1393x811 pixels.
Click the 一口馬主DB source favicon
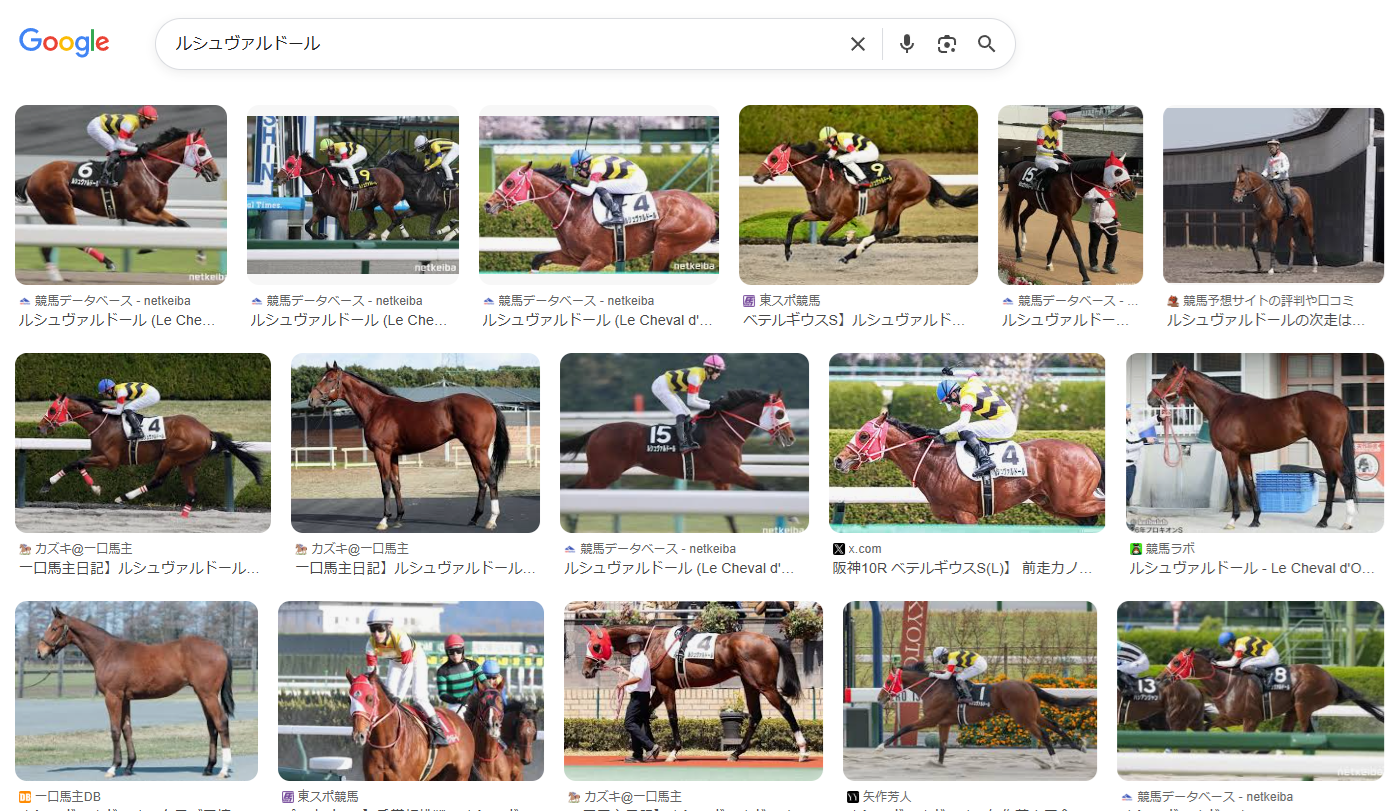(25, 797)
